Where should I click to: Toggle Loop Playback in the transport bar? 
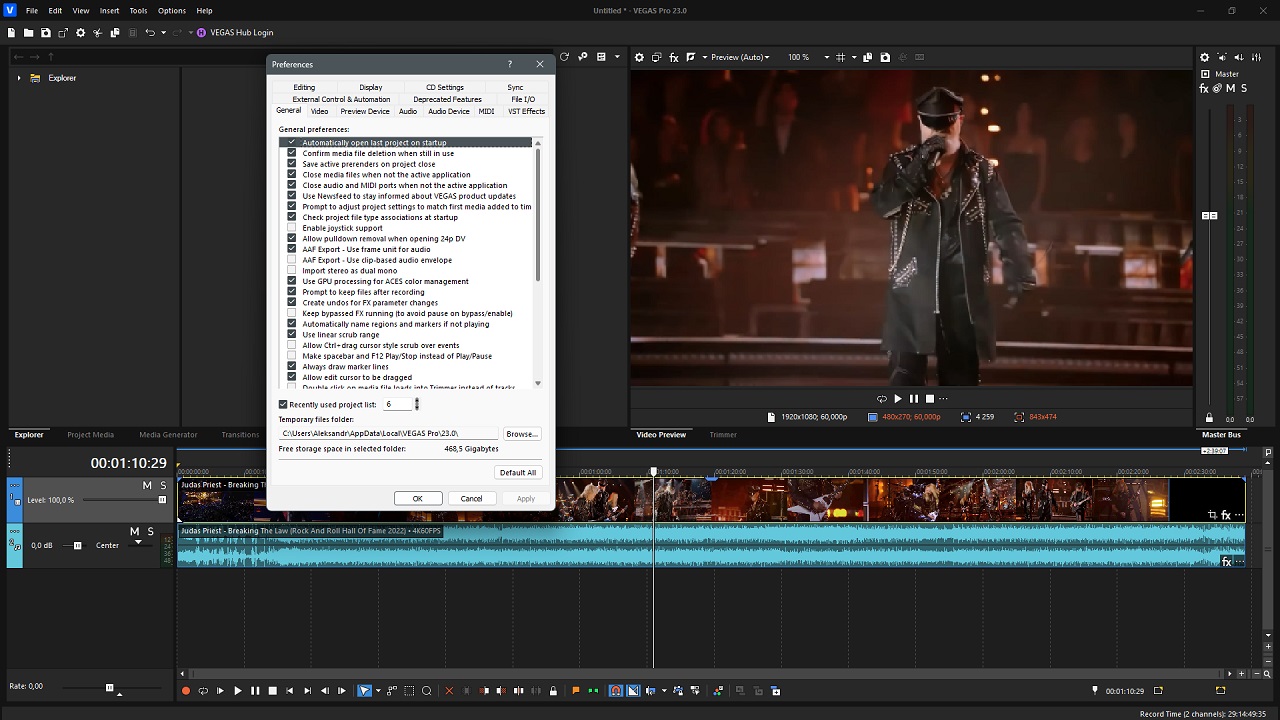click(203, 691)
